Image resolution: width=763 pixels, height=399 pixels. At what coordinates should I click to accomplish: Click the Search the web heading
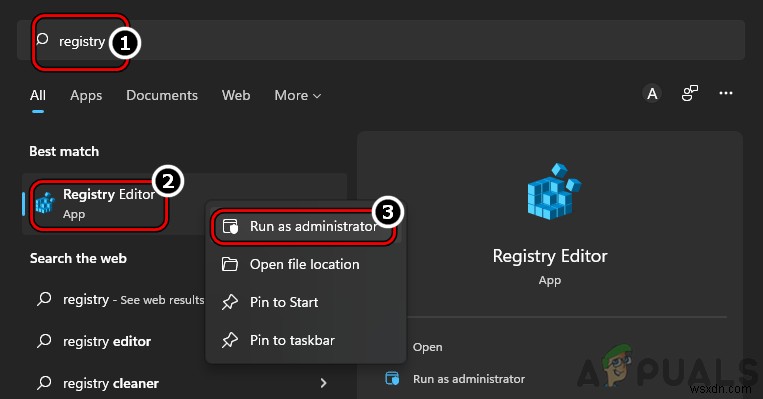78,258
